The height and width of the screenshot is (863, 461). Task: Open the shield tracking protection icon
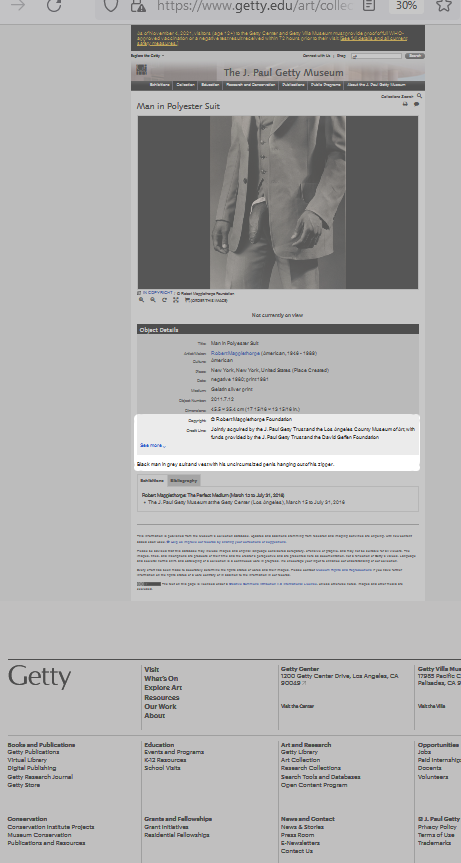pyautogui.click(x=111, y=6)
